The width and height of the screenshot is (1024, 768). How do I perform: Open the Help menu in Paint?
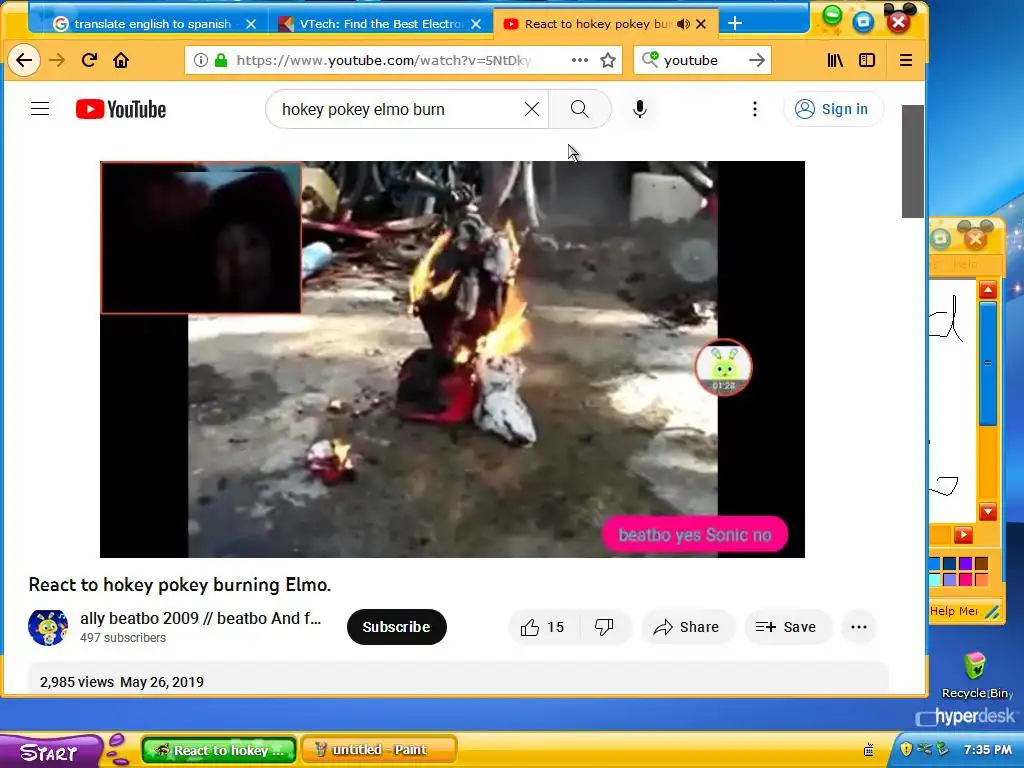(965, 264)
